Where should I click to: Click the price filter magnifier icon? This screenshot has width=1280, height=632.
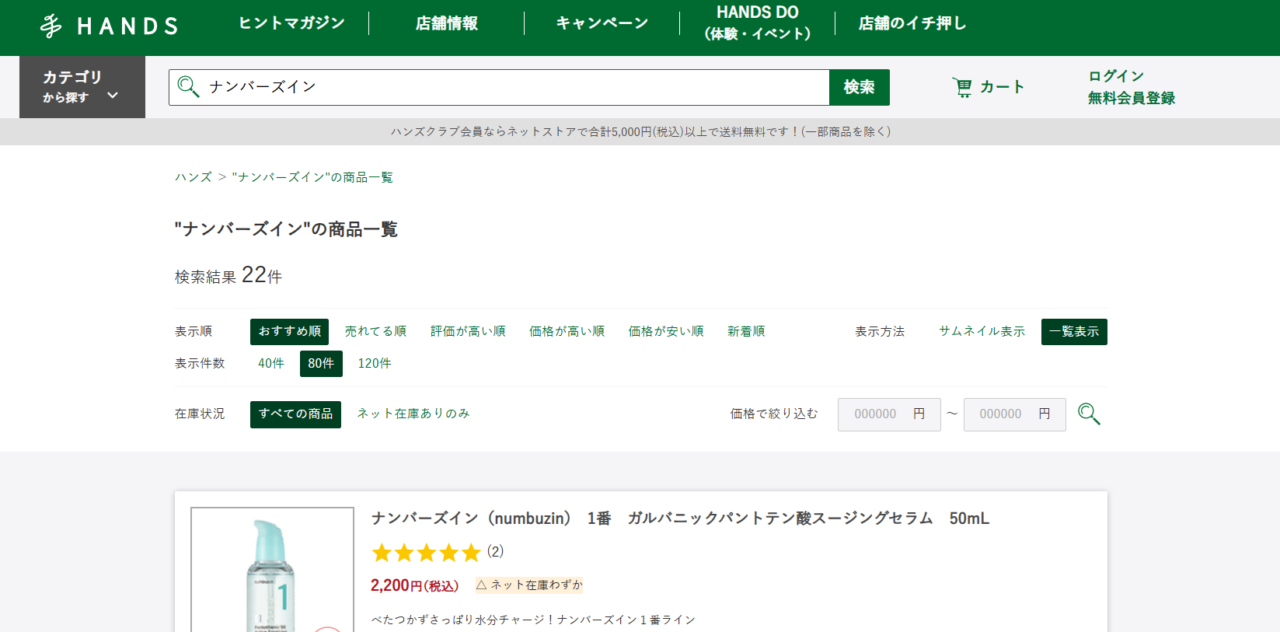[1089, 414]
